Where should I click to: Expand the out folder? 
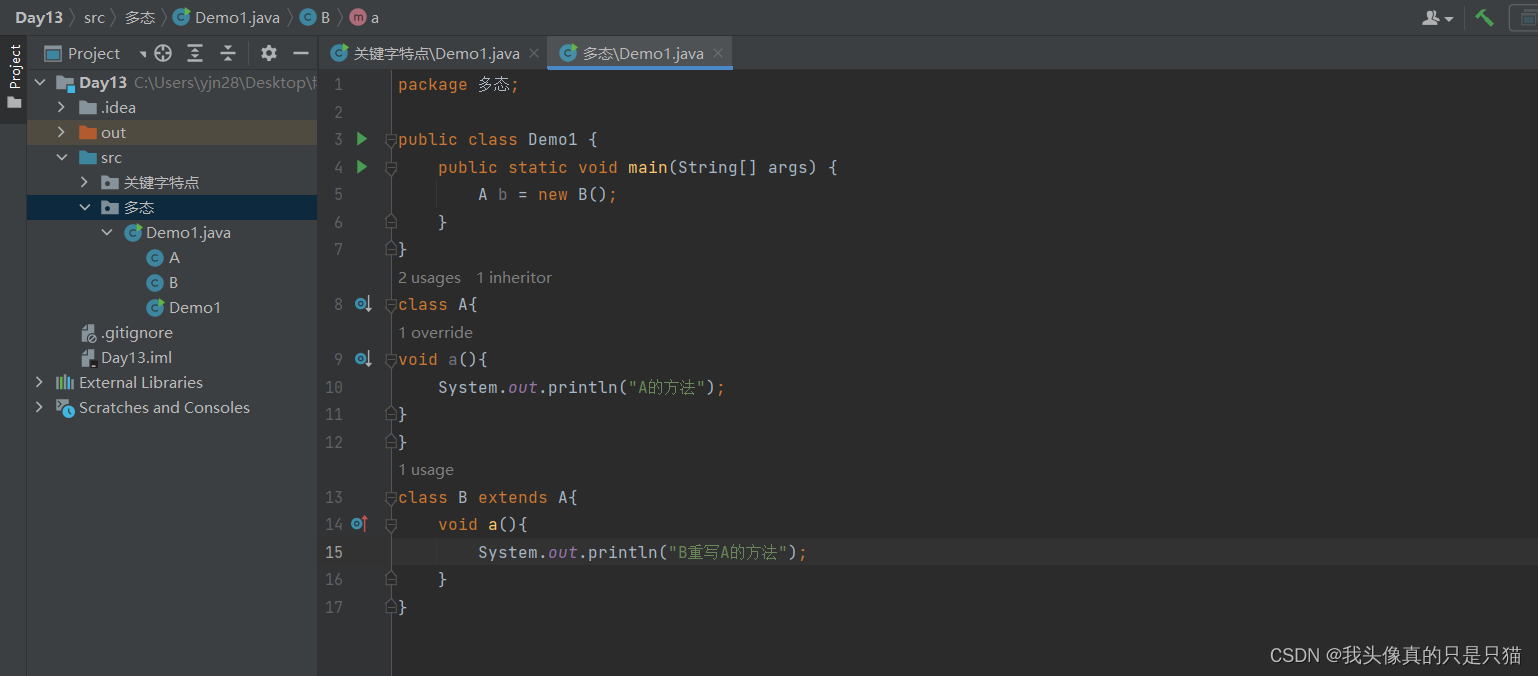click(x=61, y=132)
